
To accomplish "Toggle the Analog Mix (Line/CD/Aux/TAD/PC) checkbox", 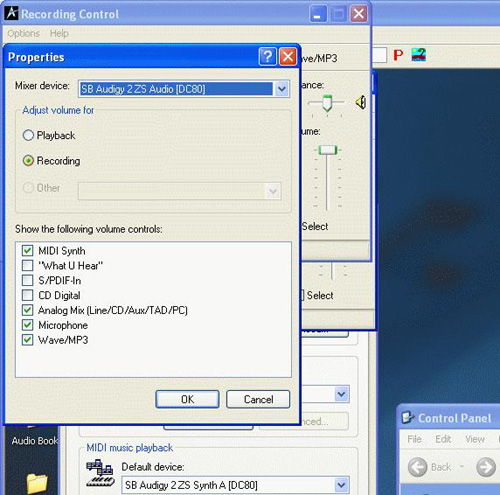I will coord(27,310).
